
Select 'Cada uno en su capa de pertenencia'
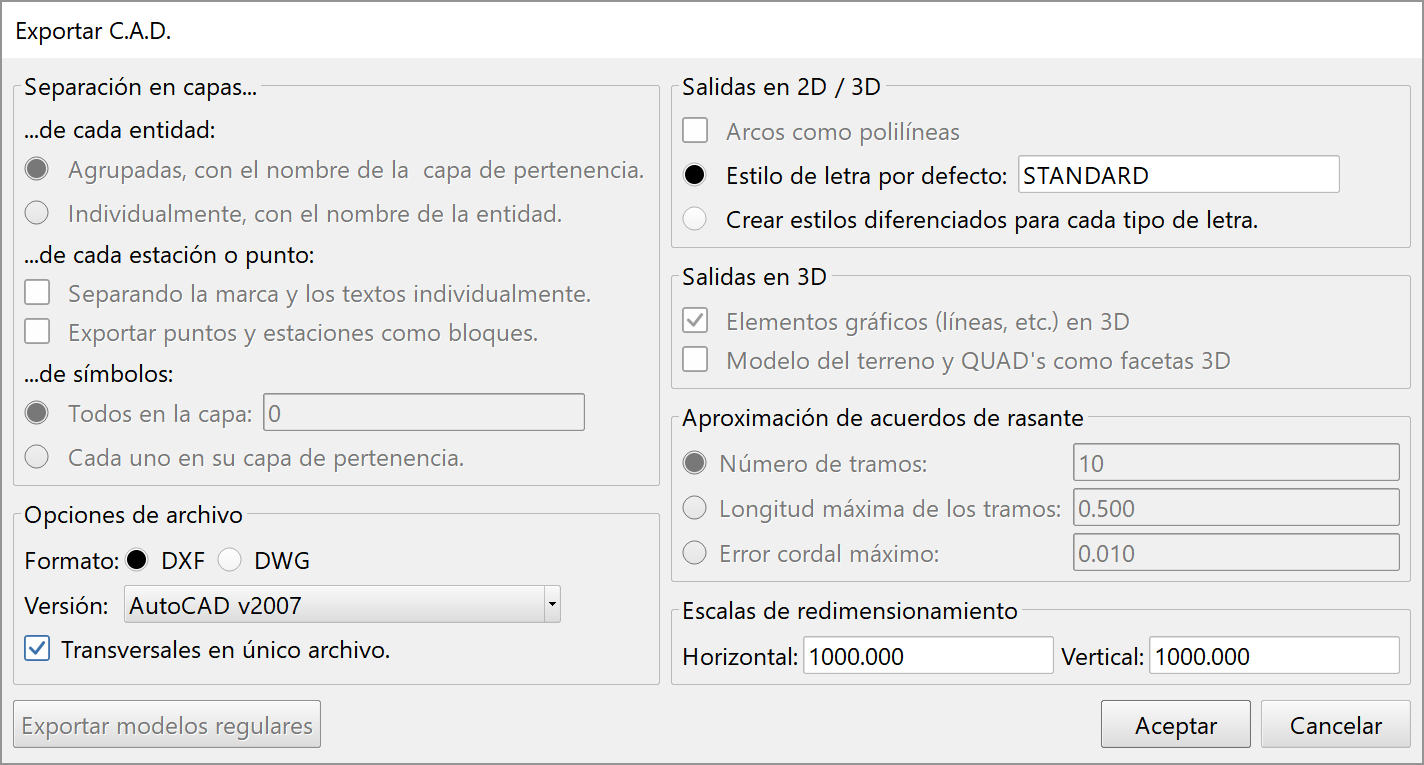pos(38,456)
